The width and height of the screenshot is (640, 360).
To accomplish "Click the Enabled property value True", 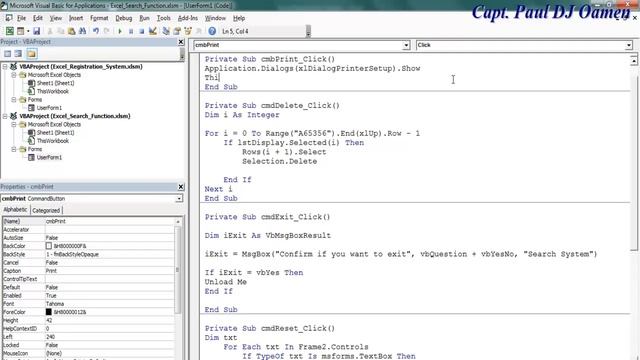I will pyautogui.click(x=109, y=296).
